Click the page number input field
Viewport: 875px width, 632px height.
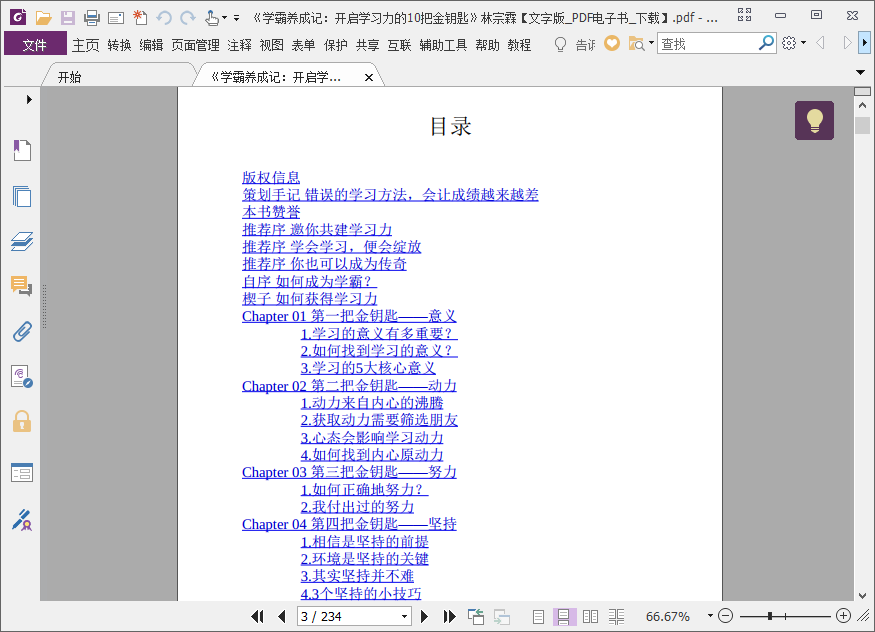tap(348, 616)
